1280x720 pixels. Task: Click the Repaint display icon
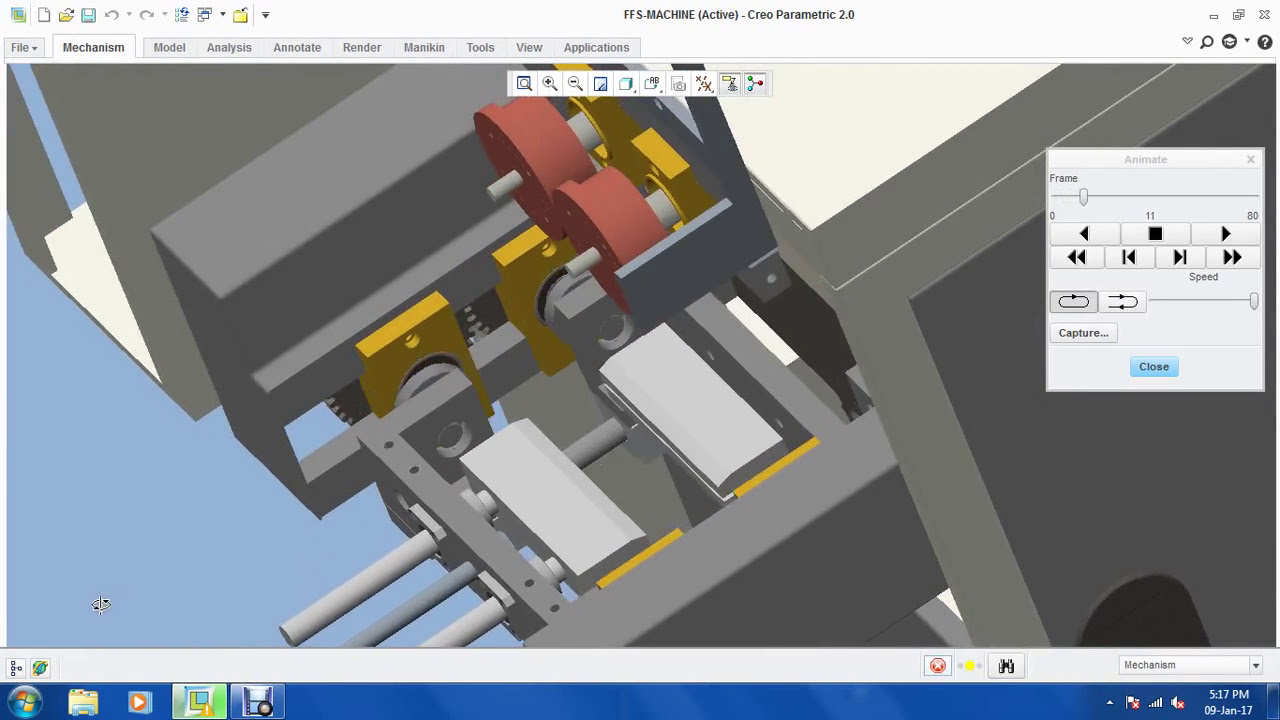point(600,83)
